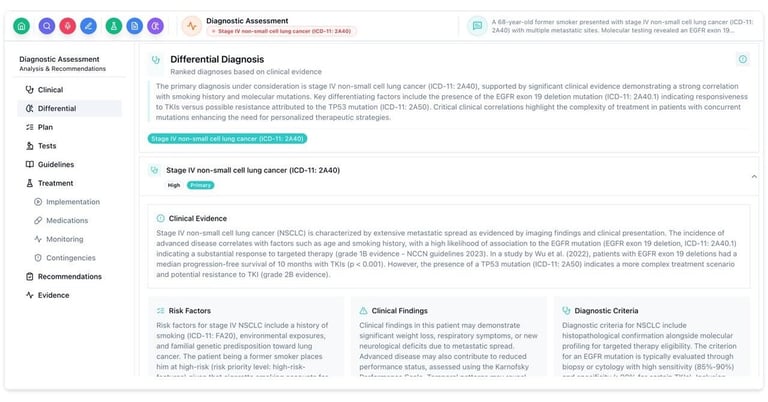Viewport: 768px width, 402px height.
Task: Click the teal Stage IV lung cancer tag
Action: pyautogui.click(x=227, y=139)
